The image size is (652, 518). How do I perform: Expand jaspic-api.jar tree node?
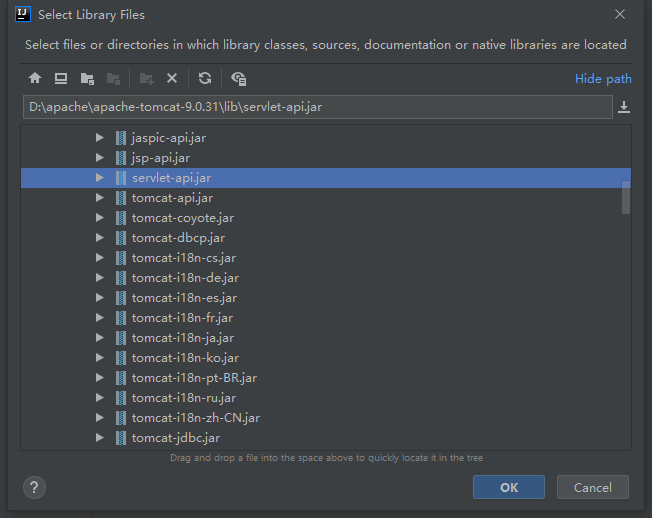coord(99,138)
